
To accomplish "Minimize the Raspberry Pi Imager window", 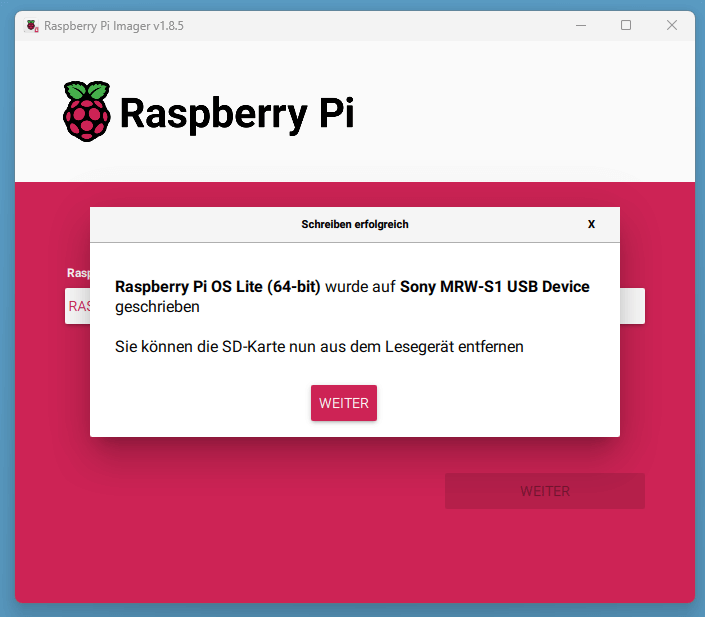I will click(581, 26).
